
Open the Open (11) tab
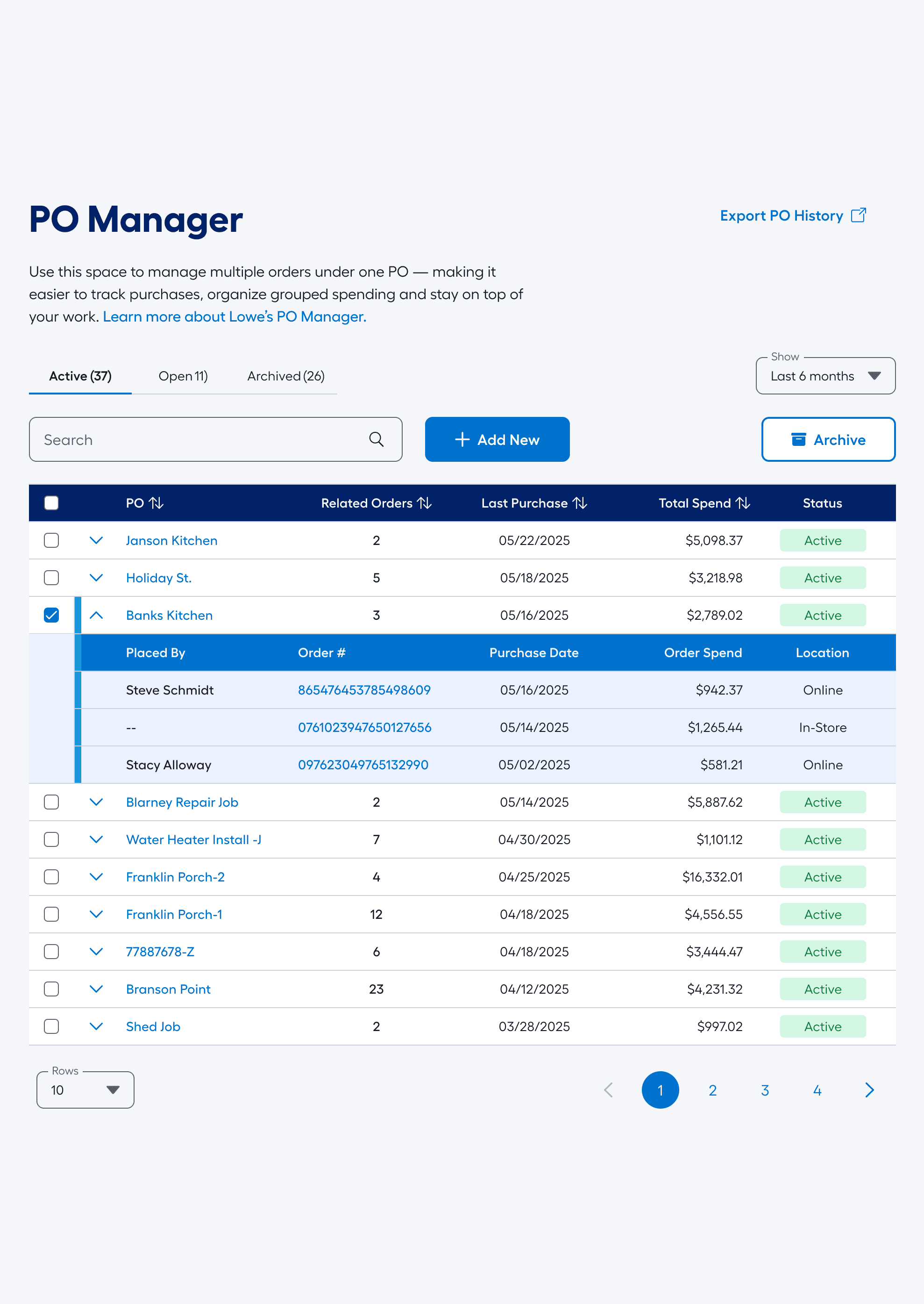tap(183, 376)
